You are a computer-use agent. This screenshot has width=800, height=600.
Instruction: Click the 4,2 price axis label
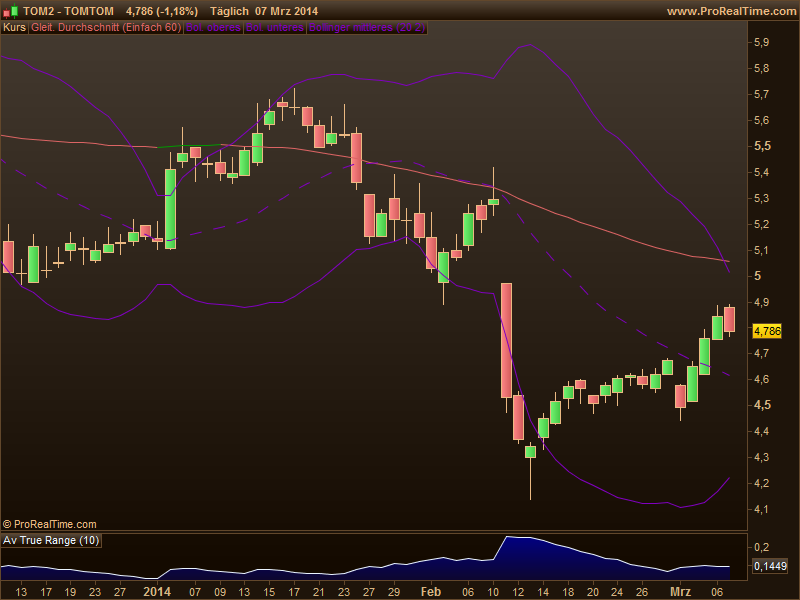762,483
